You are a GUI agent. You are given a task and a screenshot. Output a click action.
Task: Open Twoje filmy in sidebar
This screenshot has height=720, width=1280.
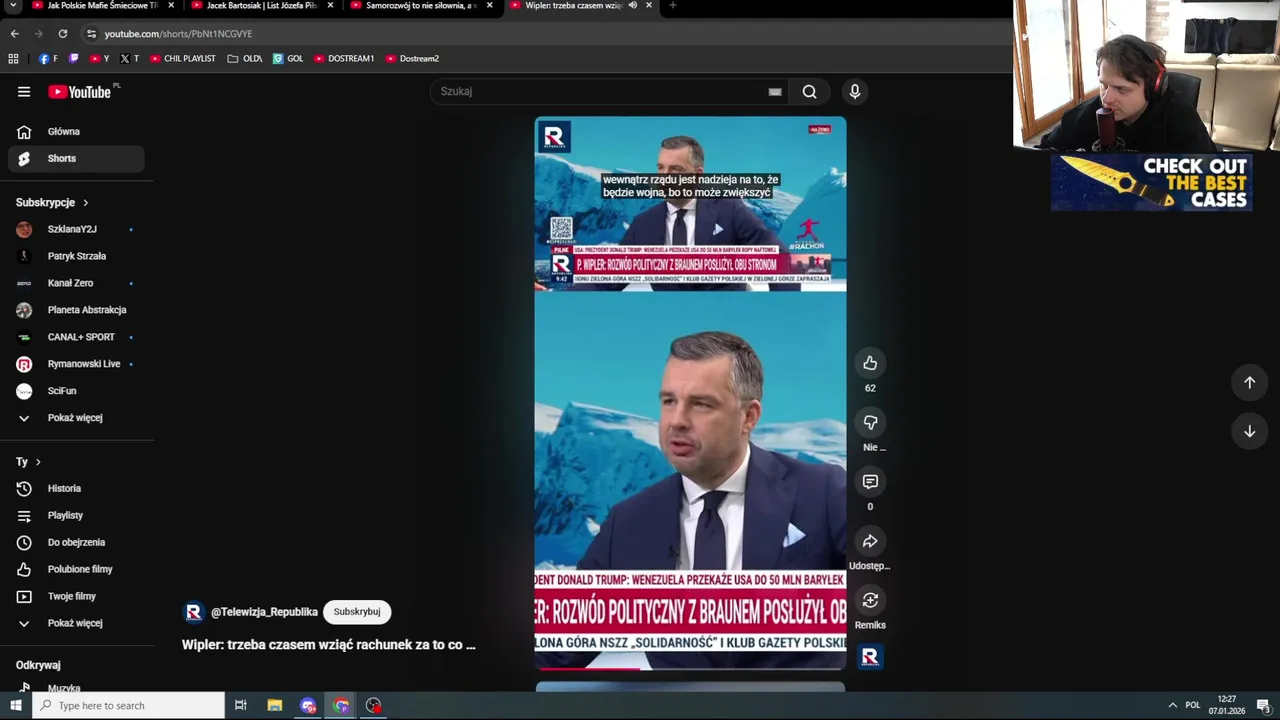[76, 597]
